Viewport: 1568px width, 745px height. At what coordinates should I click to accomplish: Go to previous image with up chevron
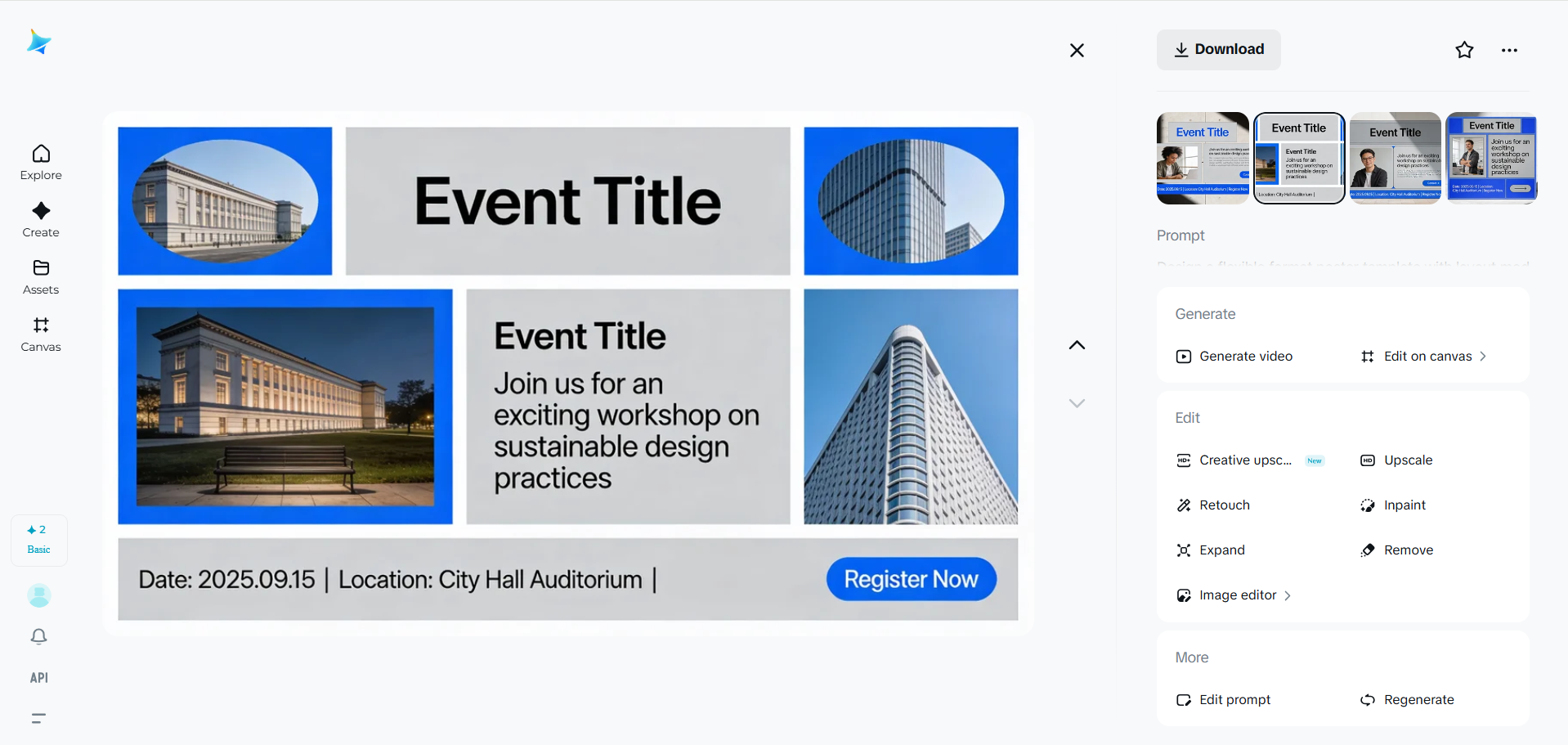[1077, 345]
